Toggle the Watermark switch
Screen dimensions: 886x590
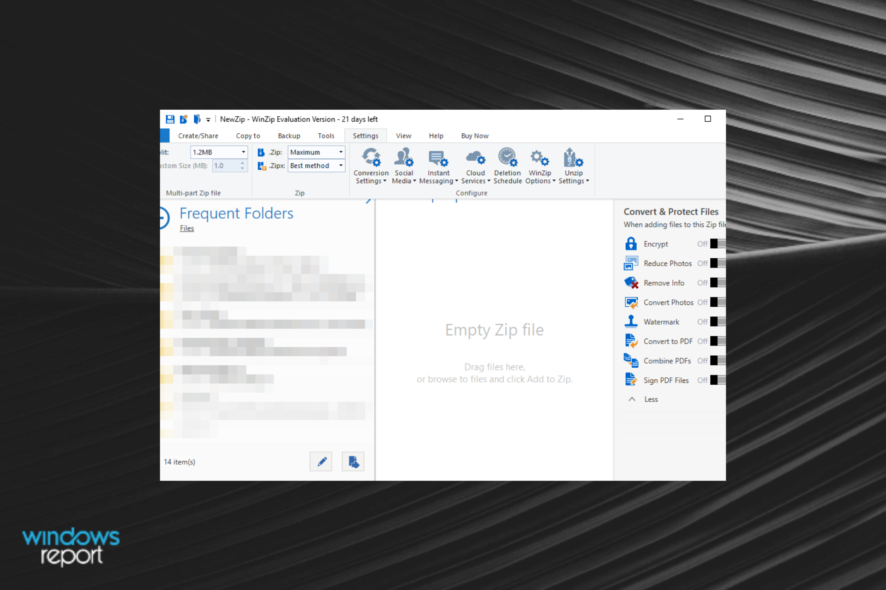(718, 322)
